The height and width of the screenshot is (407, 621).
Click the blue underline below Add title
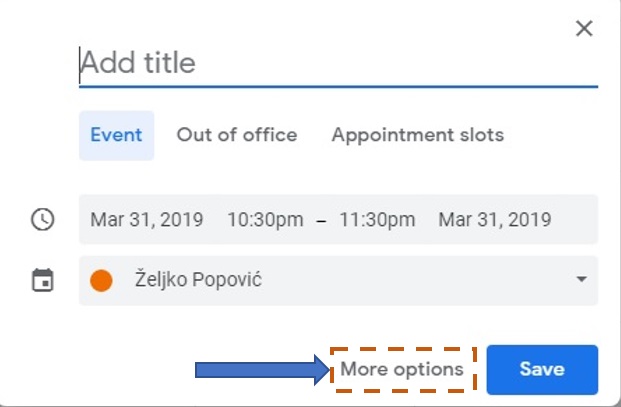[338, 87]
